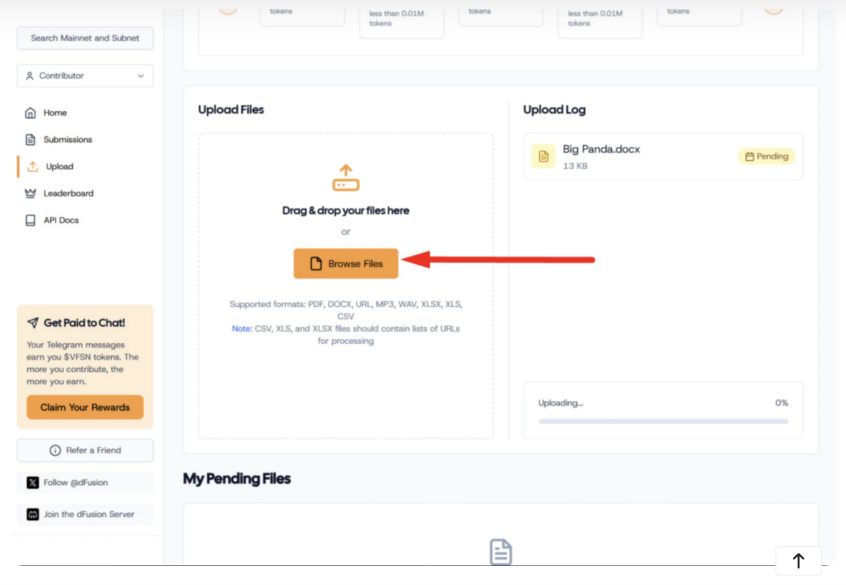Click the upload arrow icon above drag area
Screen dimensions: 846x585
coord(345,176)
